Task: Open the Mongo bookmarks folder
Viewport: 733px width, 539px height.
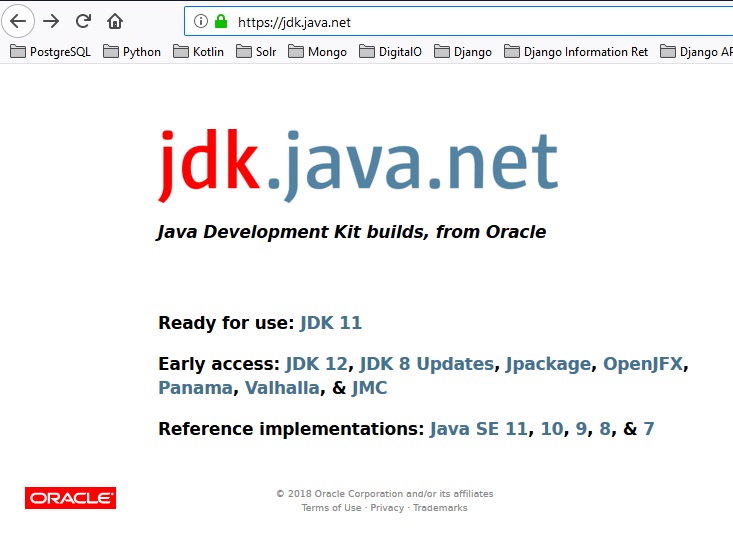Action: [317, 51]
